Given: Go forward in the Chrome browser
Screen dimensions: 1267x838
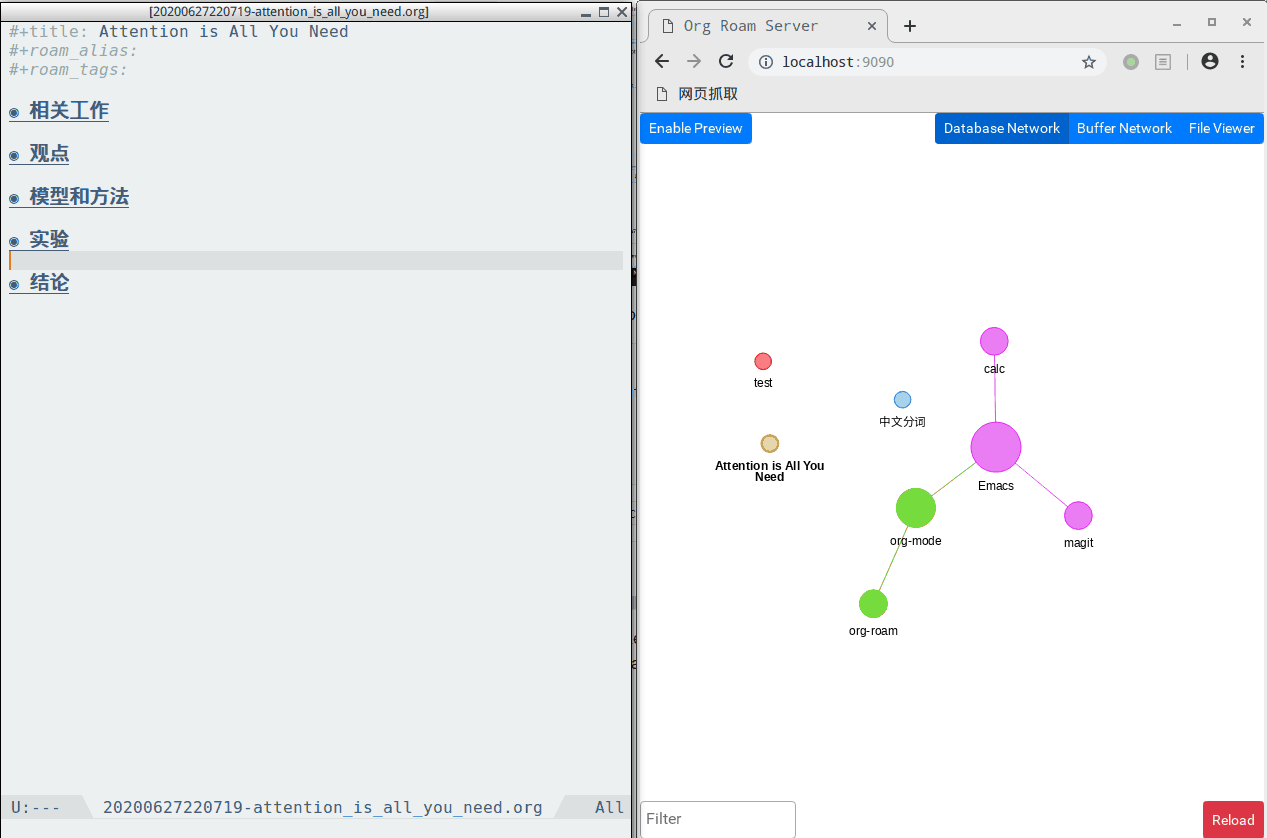Looking at the screenshot, I should point(694,62).
